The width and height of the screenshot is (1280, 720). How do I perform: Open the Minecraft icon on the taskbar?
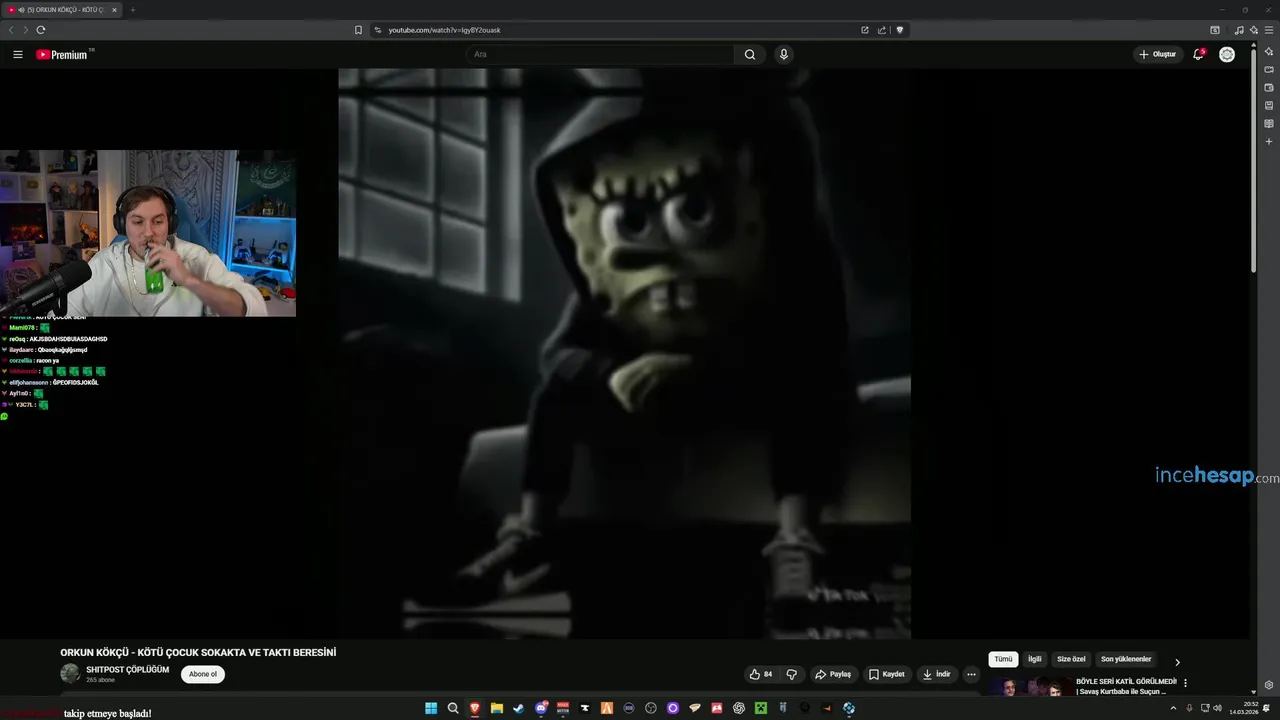(761, 708)
